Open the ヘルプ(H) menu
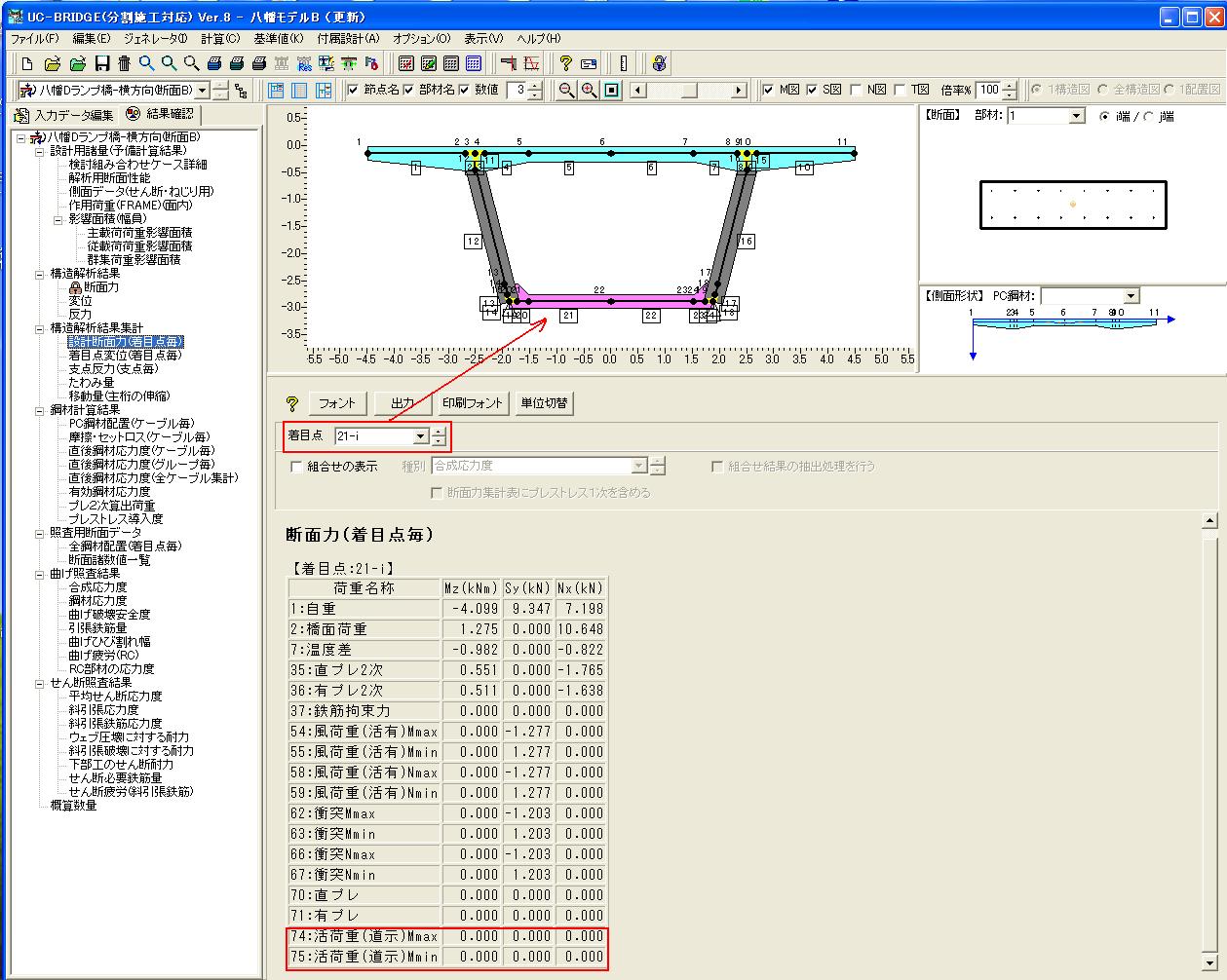This screenshot has height=980, width=1227. point(539,39)
